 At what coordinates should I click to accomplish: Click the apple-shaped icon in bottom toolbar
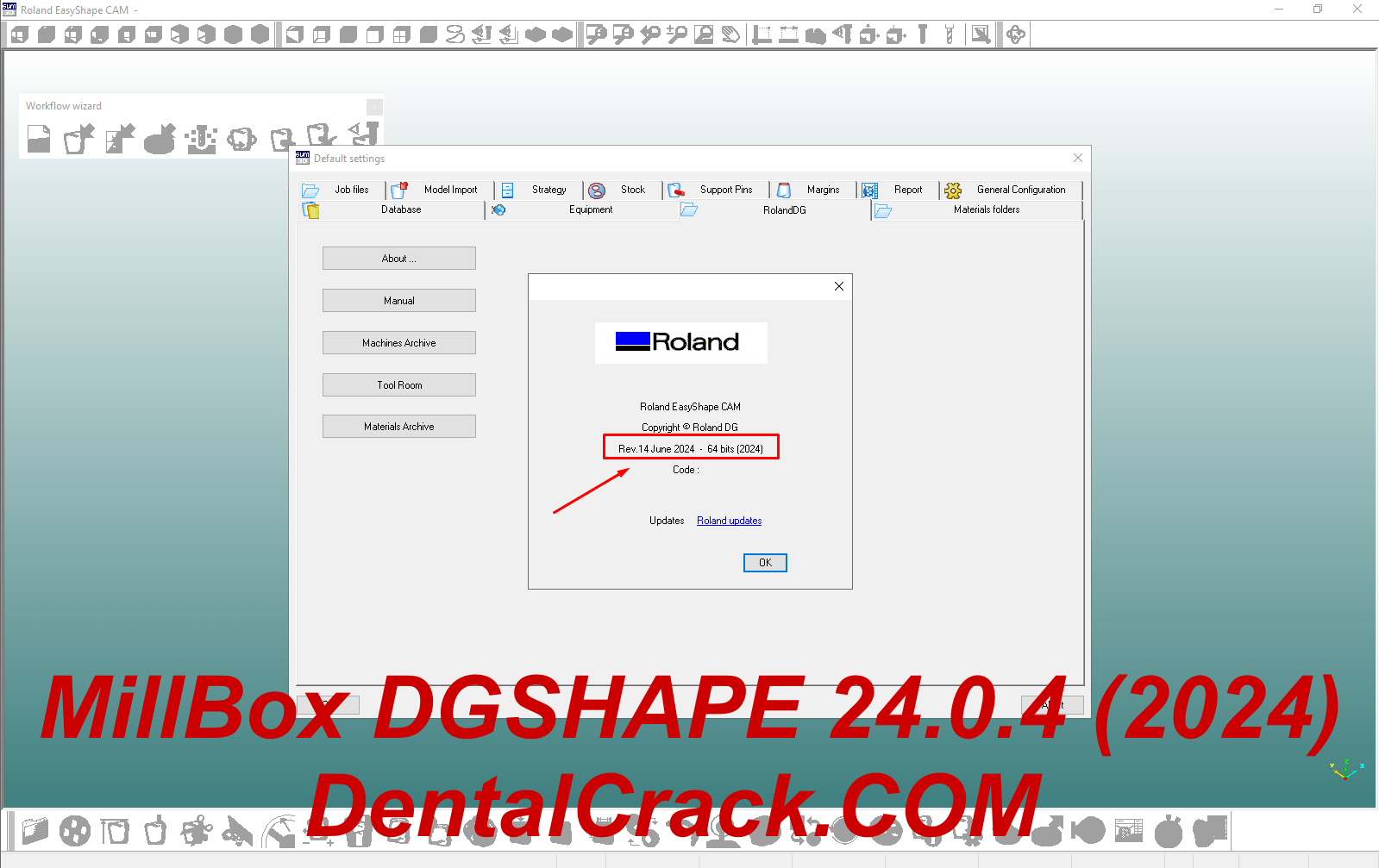coord(1169,831)
